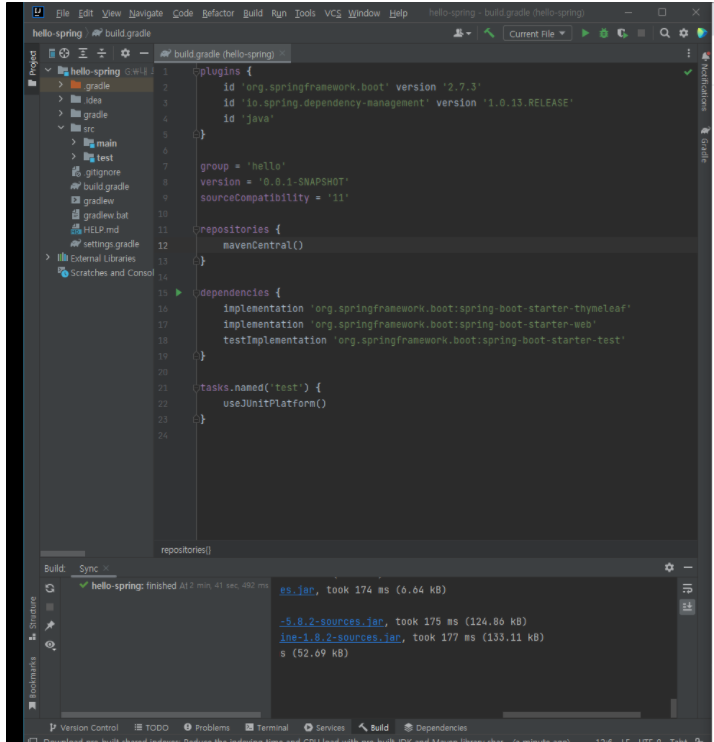Click the Select Opened File target icon
The height and width of the screenshot is (742, 714).
(65, 53)
